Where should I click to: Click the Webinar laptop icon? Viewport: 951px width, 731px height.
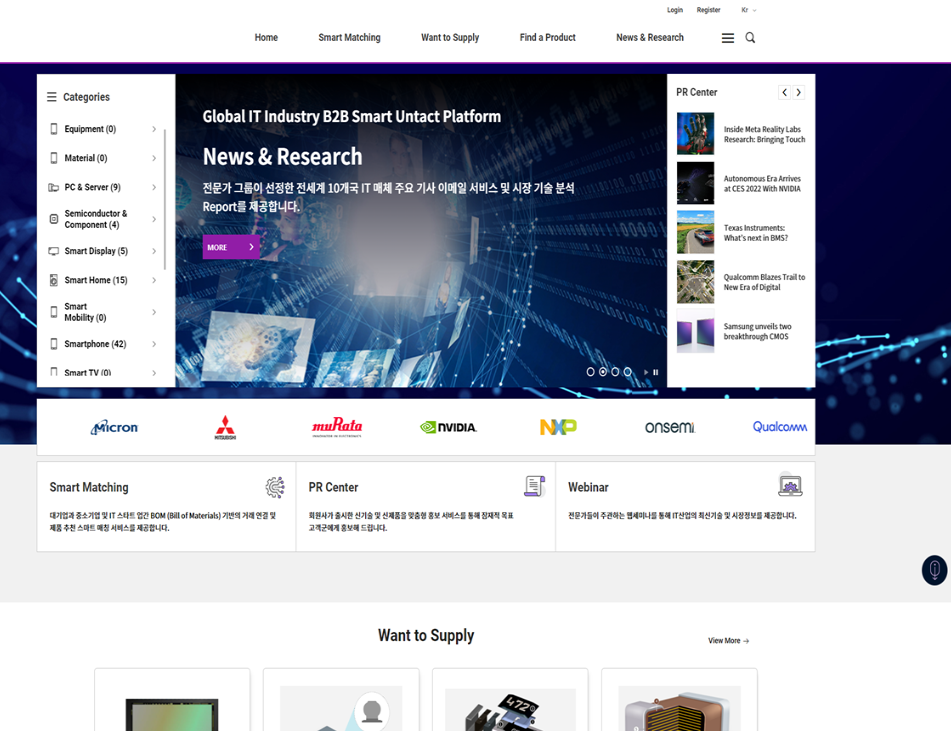click(x=790, y=486)
